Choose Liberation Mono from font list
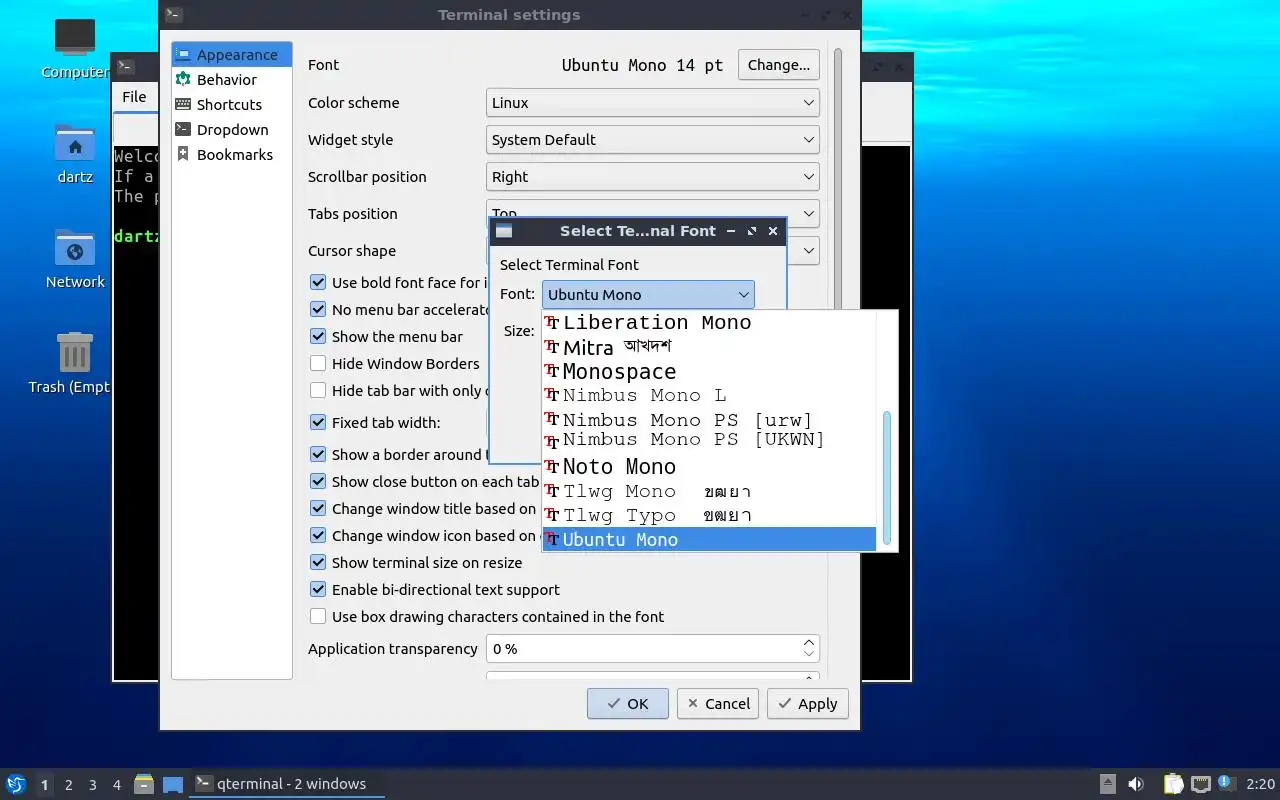This screenshot has width=1280, height=800. tap(709, 323)
